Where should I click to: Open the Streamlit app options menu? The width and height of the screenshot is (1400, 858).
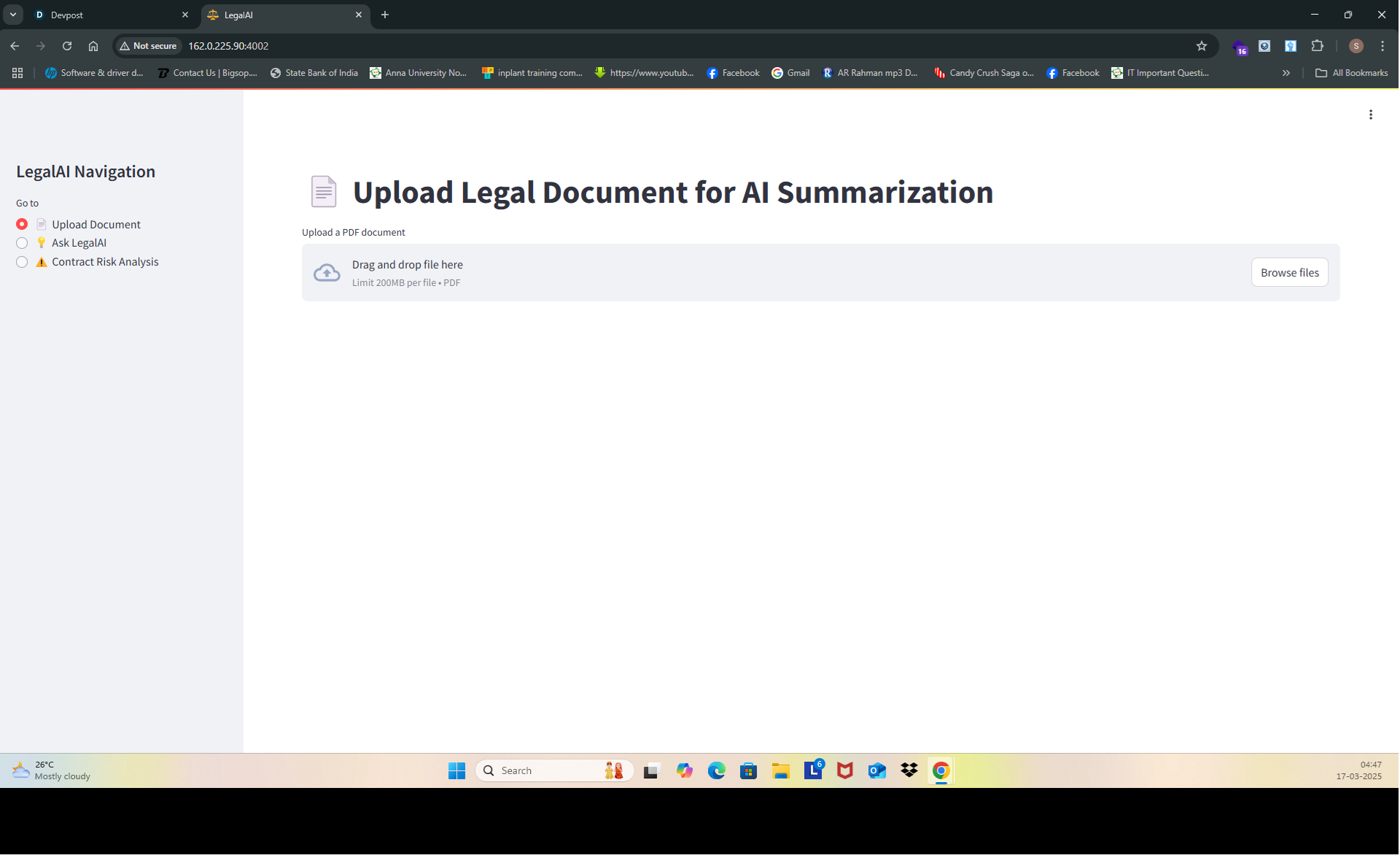tap(1371, 115)
